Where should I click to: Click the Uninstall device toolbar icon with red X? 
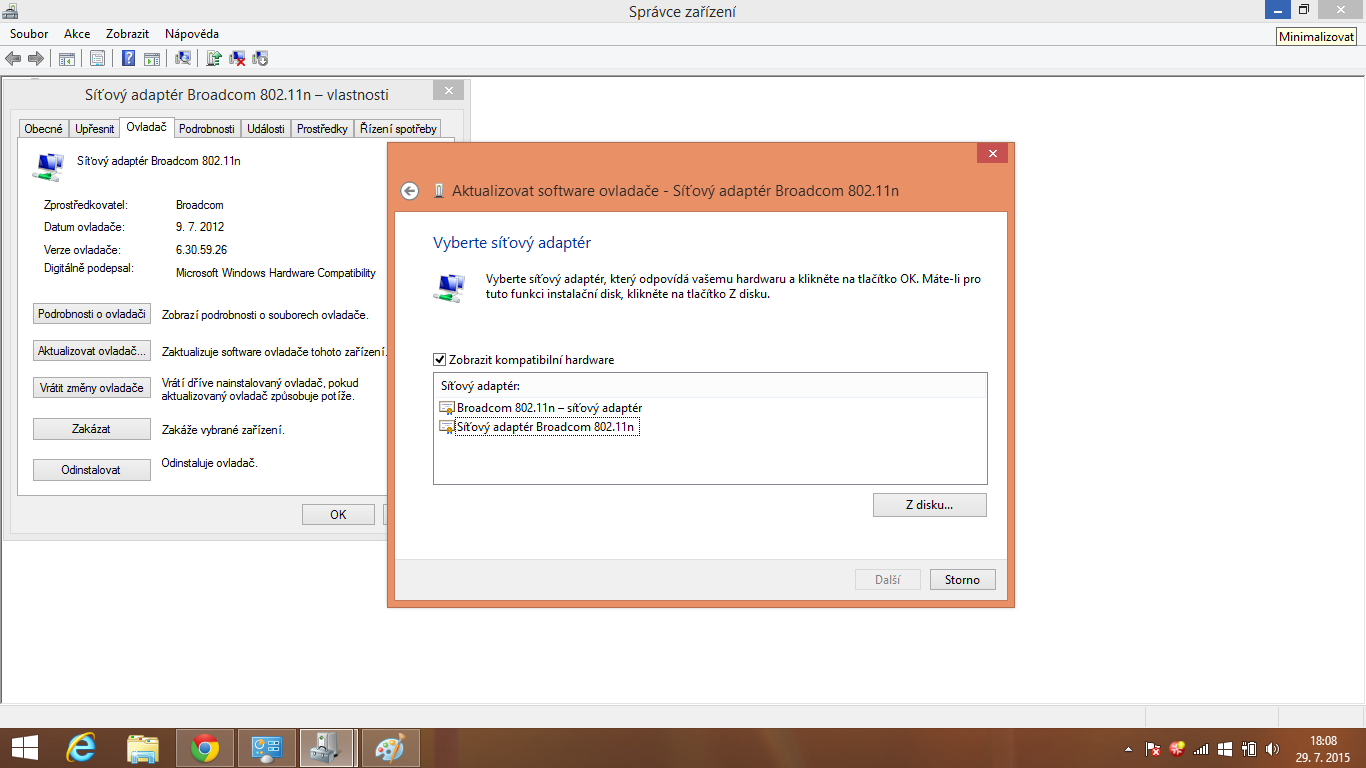point(238,58)
